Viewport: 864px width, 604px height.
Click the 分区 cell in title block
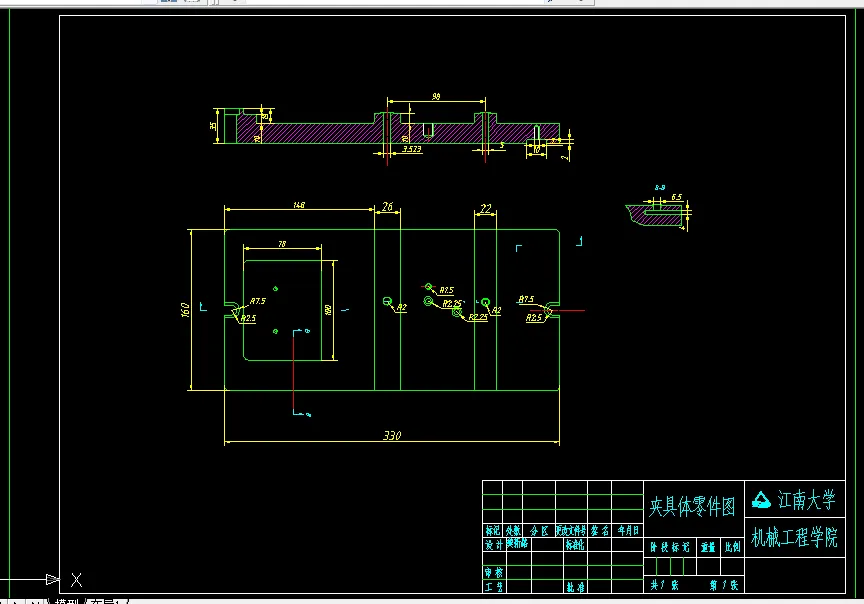(x=539, y=531)
